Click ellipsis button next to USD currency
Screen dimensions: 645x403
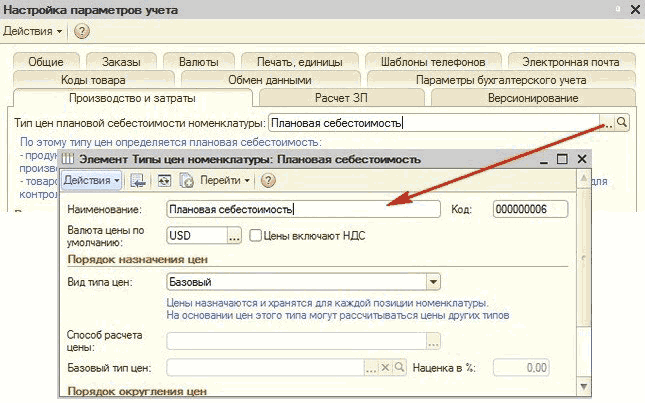click(234, 236)
